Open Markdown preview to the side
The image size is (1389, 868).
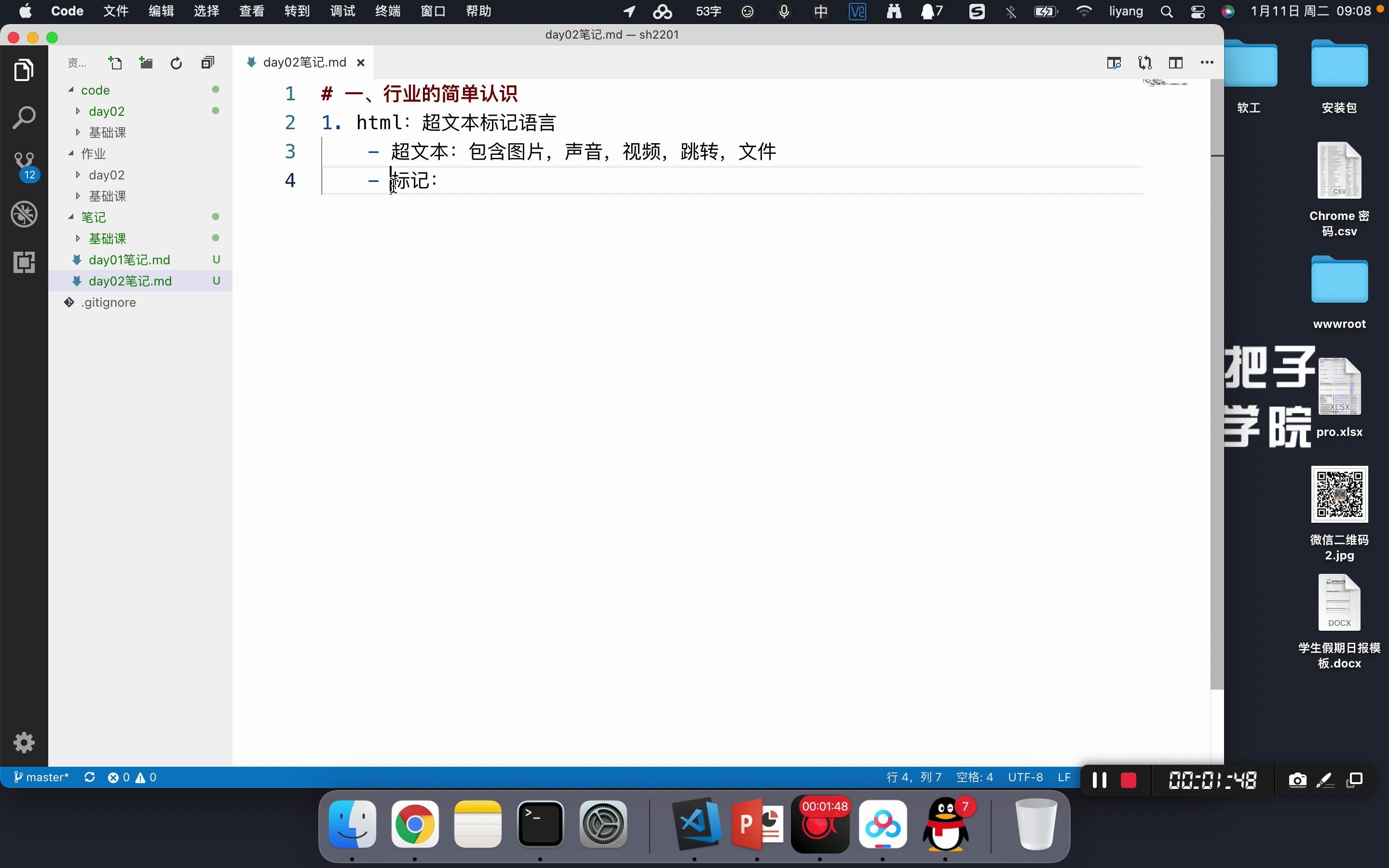(1114, 62)
